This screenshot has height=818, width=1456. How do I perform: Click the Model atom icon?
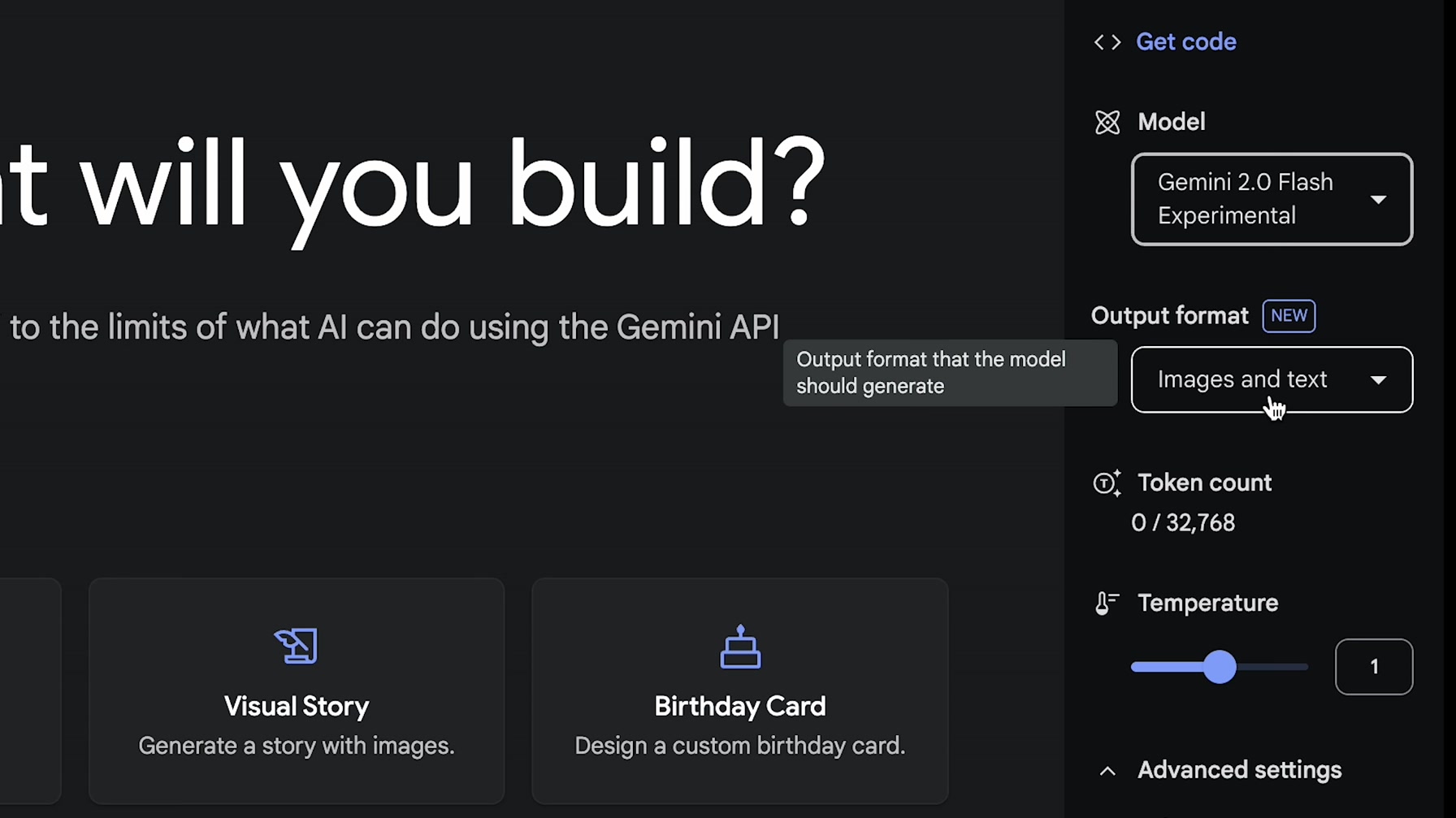coord(1107,123)
